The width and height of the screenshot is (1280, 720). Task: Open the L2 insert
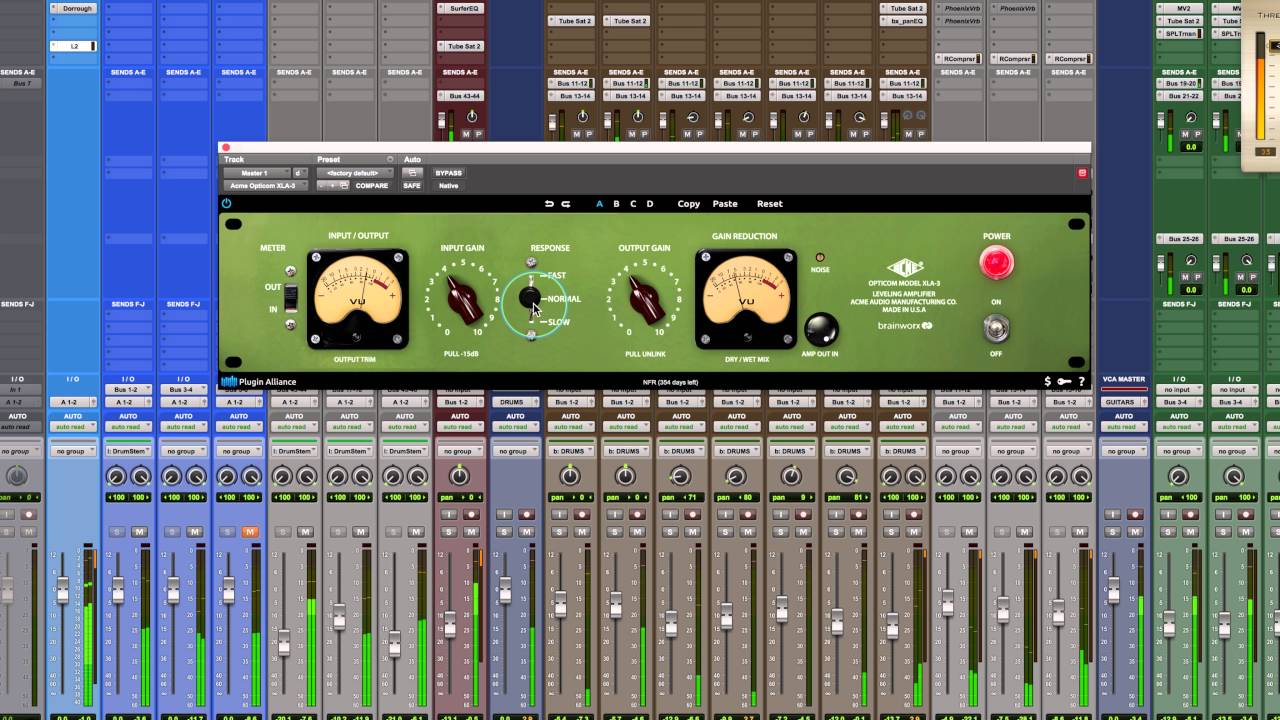[74, 46]
